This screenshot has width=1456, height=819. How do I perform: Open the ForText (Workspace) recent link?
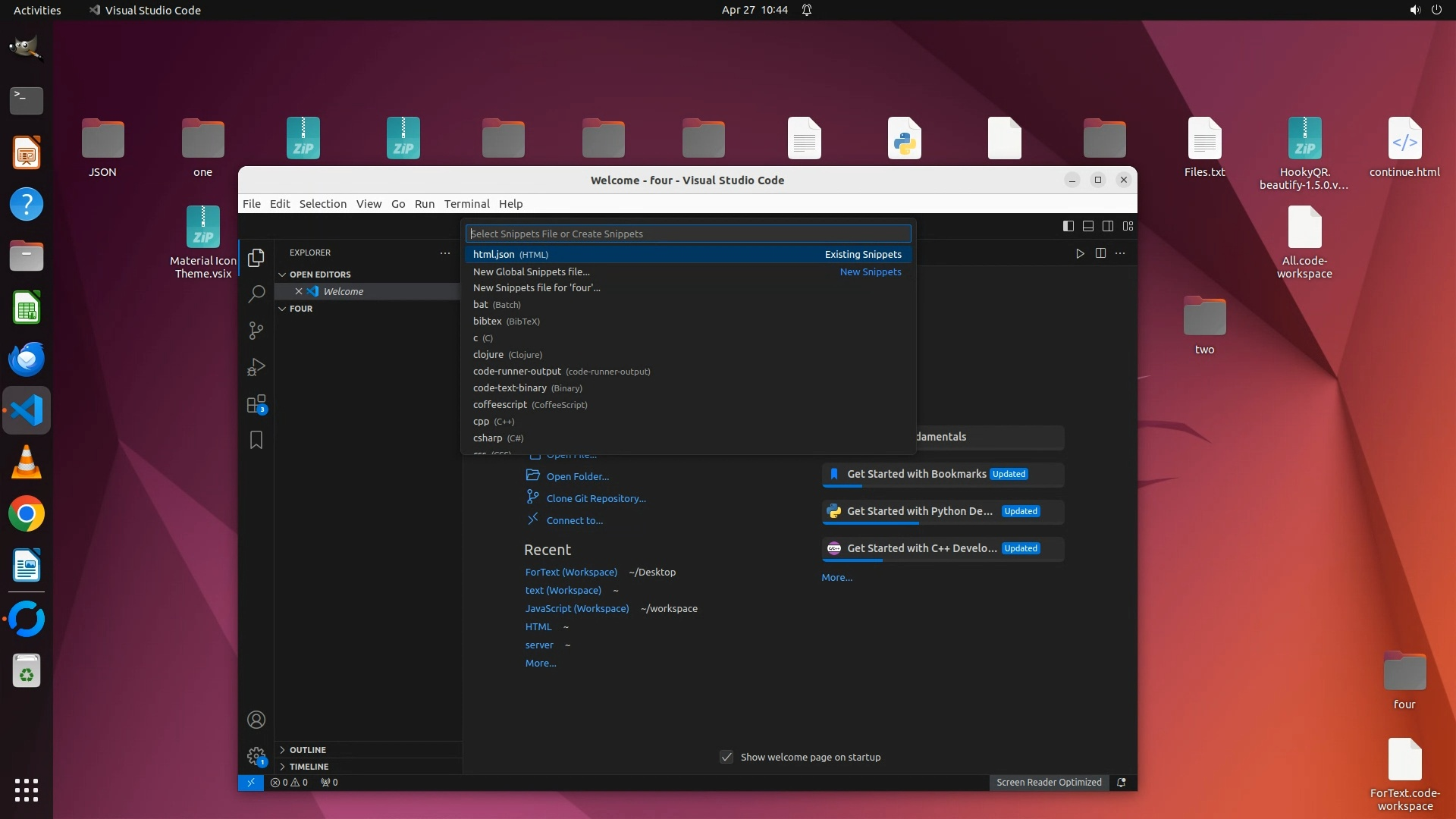click(x=571, y=572)
